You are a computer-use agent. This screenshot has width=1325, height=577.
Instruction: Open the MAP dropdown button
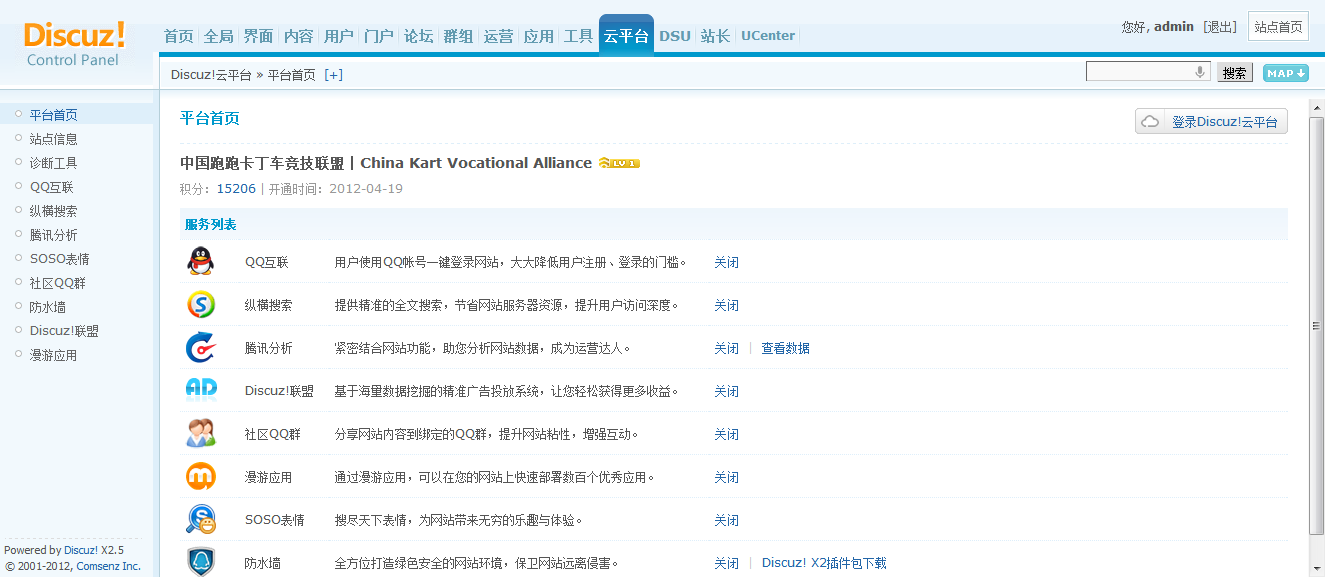tap(1285, 73)
